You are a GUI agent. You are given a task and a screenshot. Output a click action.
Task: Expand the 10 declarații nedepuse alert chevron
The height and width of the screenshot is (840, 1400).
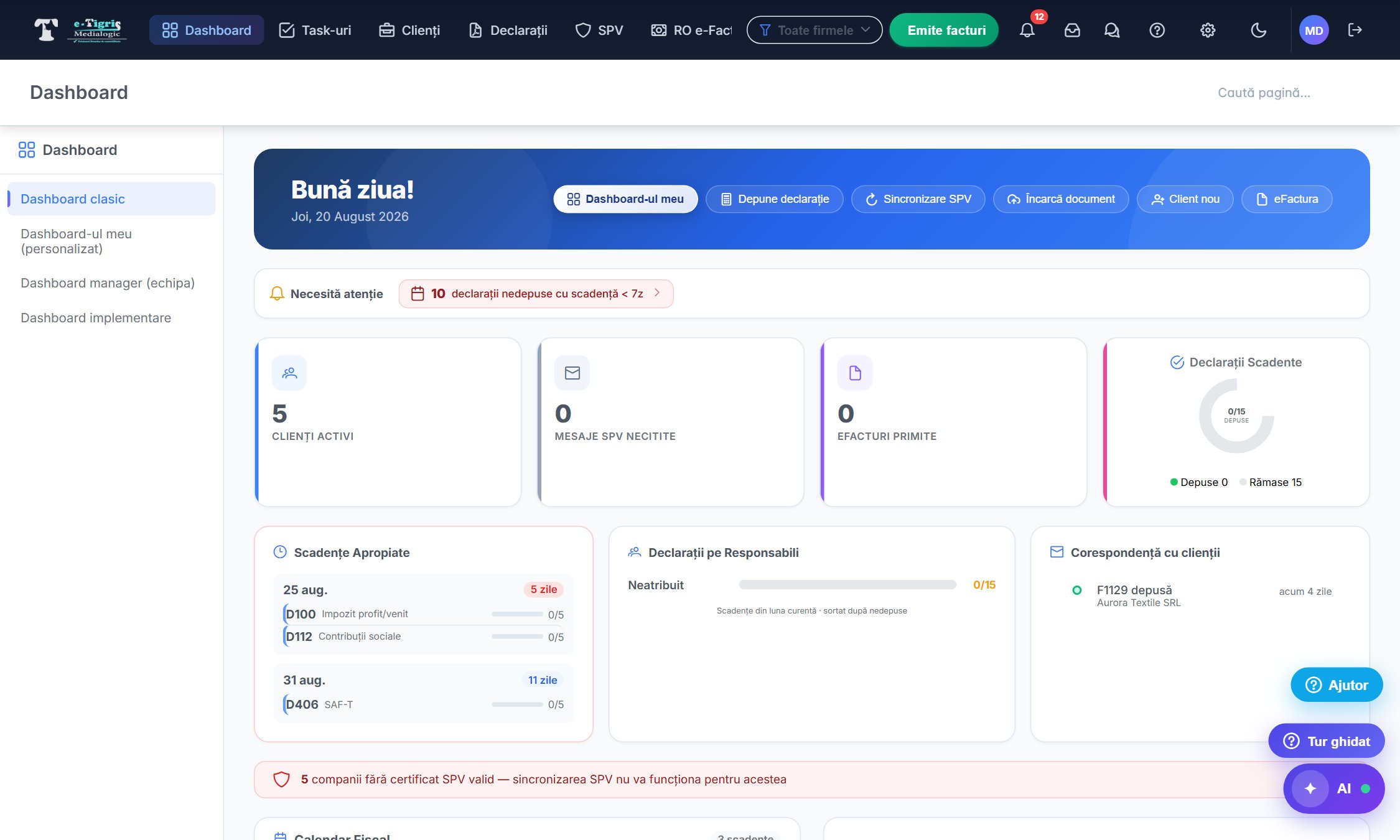657,292
